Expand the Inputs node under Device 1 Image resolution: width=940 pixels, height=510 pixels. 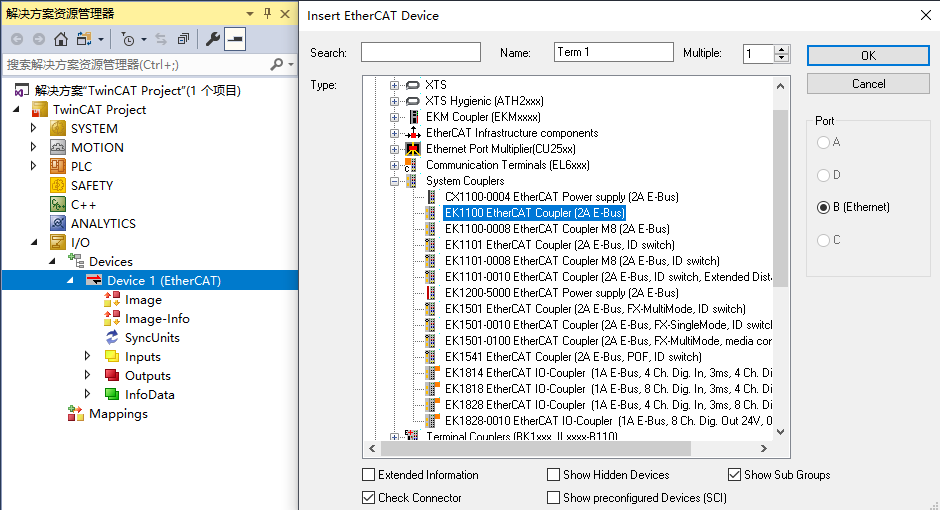pos(88,356)
